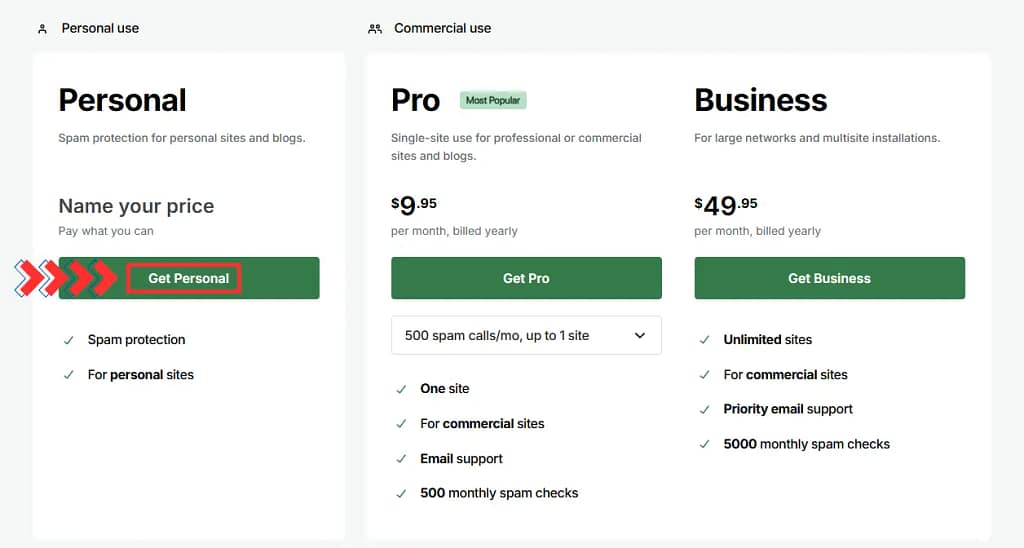Click checkmark next to For personal sites

coord(69,375)
